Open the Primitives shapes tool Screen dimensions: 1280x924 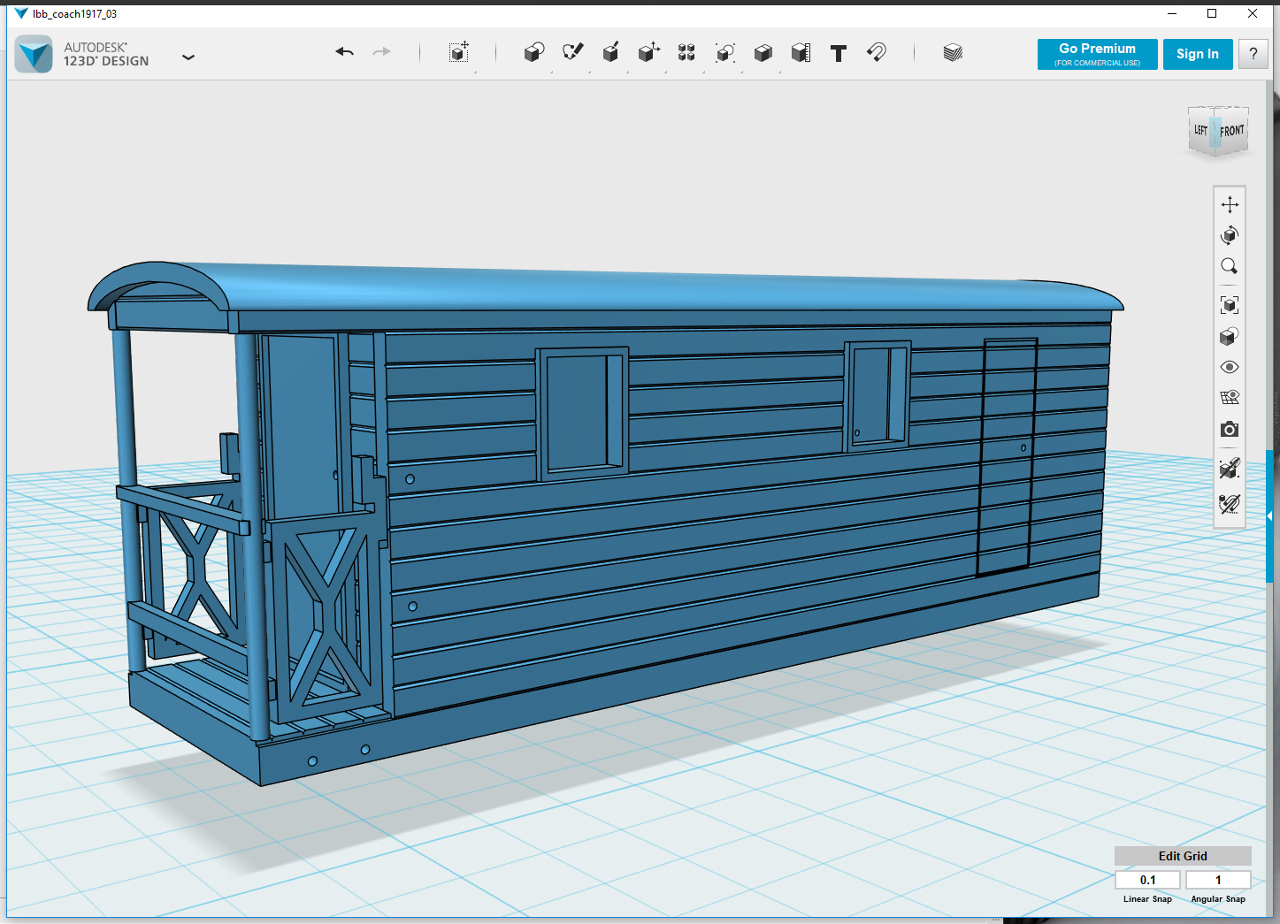coord(534,53)
